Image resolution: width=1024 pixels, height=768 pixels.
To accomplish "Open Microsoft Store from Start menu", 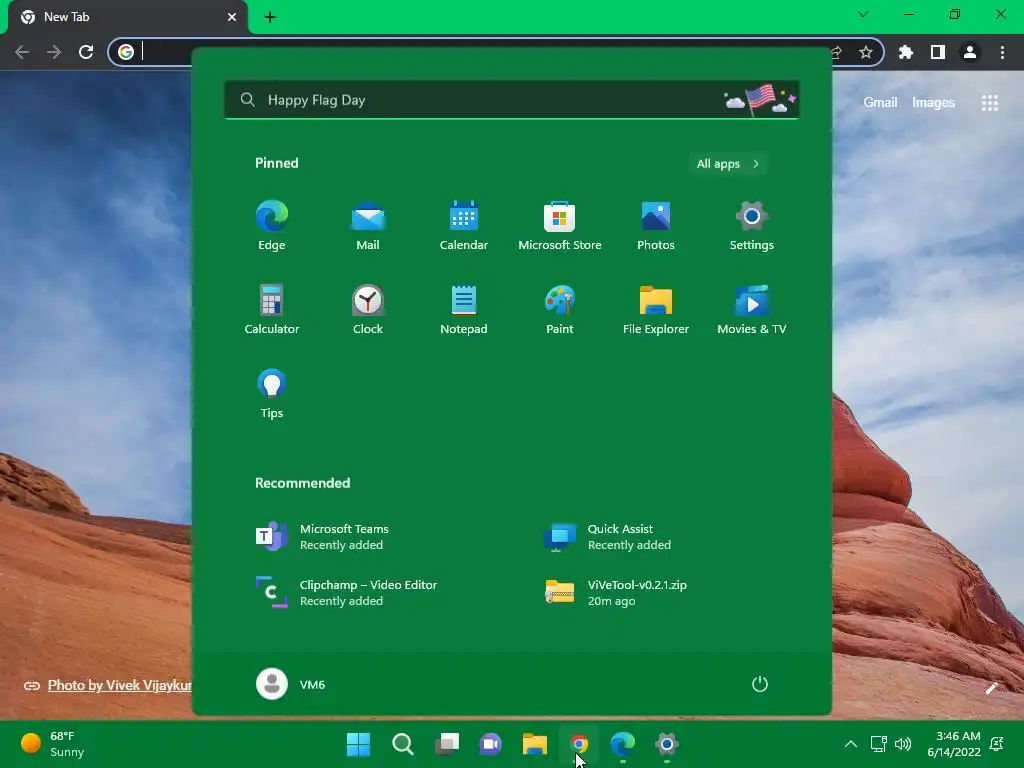I will point(560,225).
